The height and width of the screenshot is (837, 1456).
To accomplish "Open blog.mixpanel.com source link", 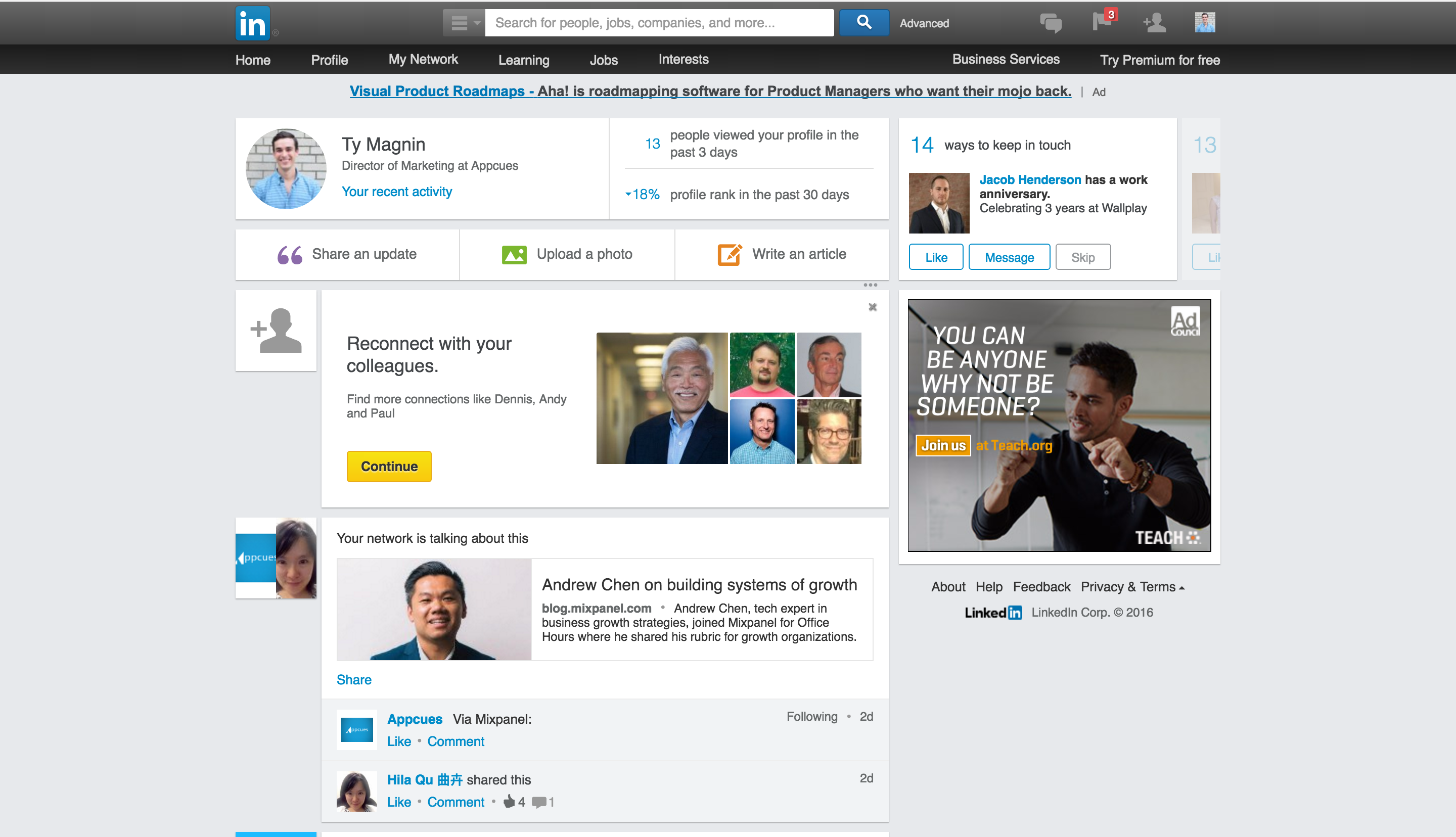I will coord(597,608).
